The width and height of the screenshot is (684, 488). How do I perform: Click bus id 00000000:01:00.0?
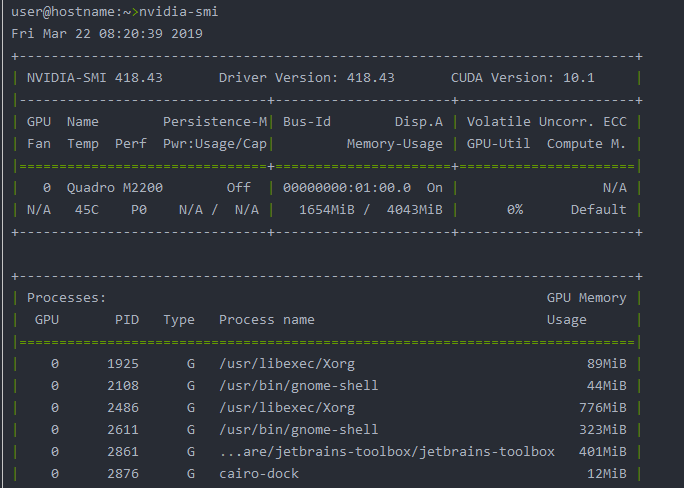pyautogui.click(x=347, y=188)
